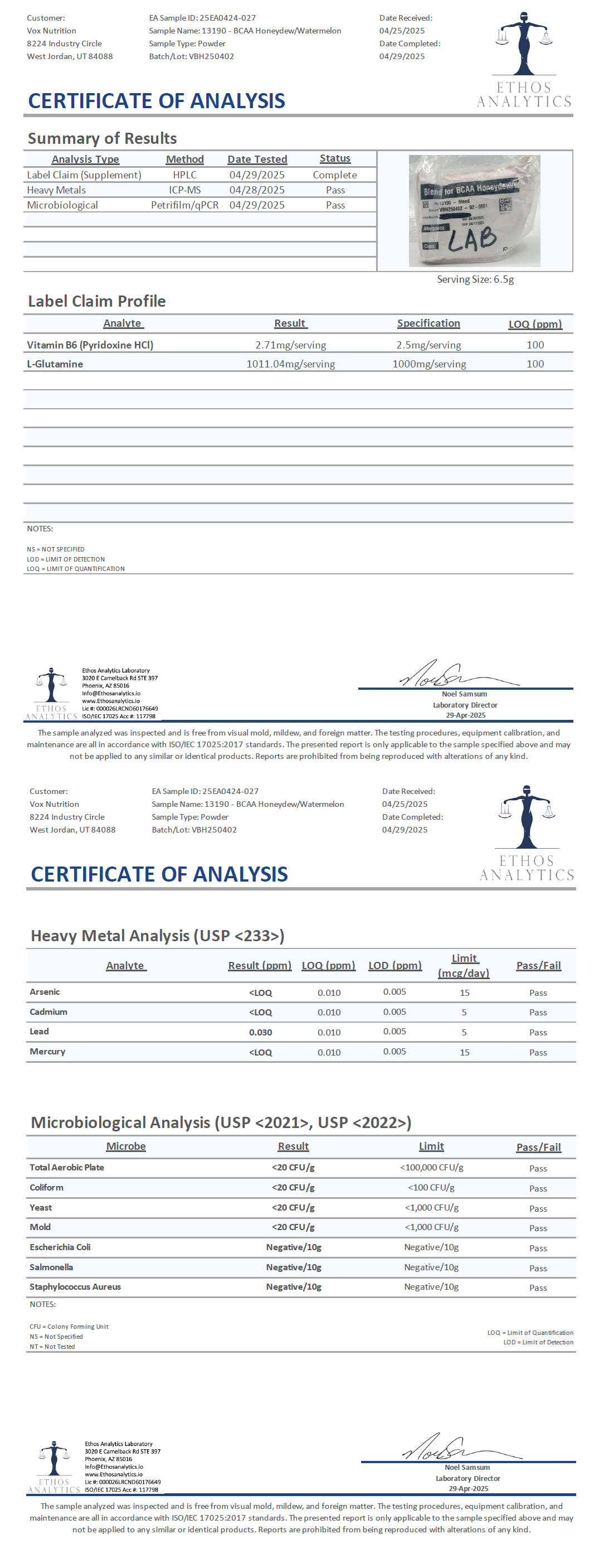Select 'Heavy Metals' in the summary table
This screenshot has width=604, height=1568.
[x=56, y=190]
